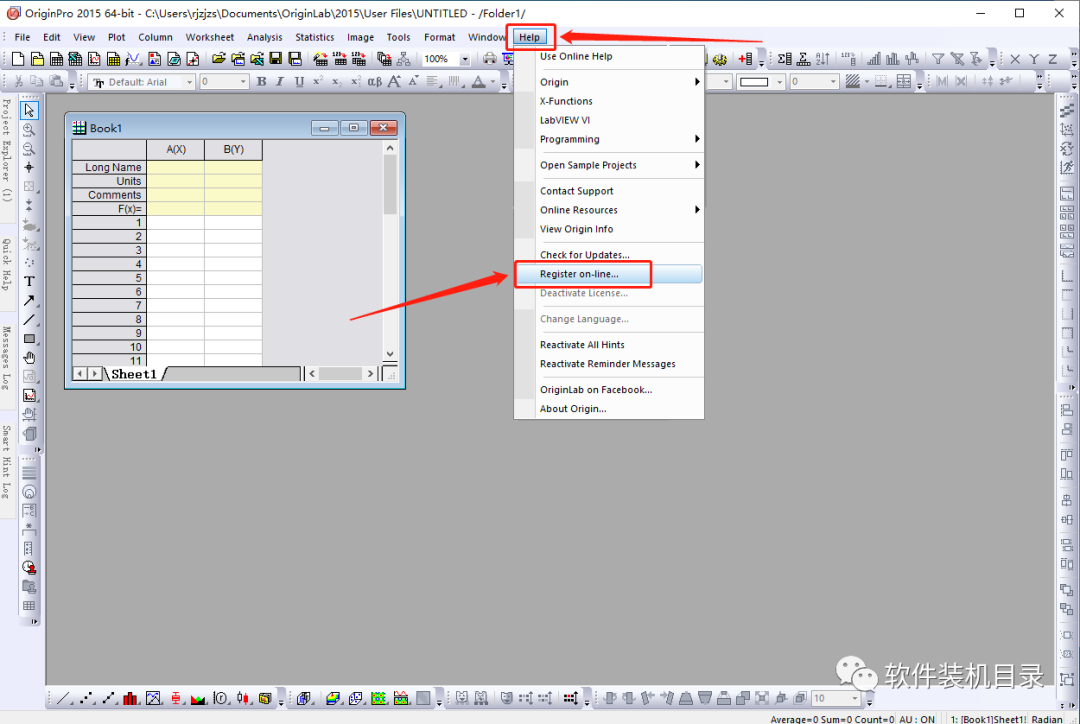Set column as X with the X icon

[x=1015, y=59]
